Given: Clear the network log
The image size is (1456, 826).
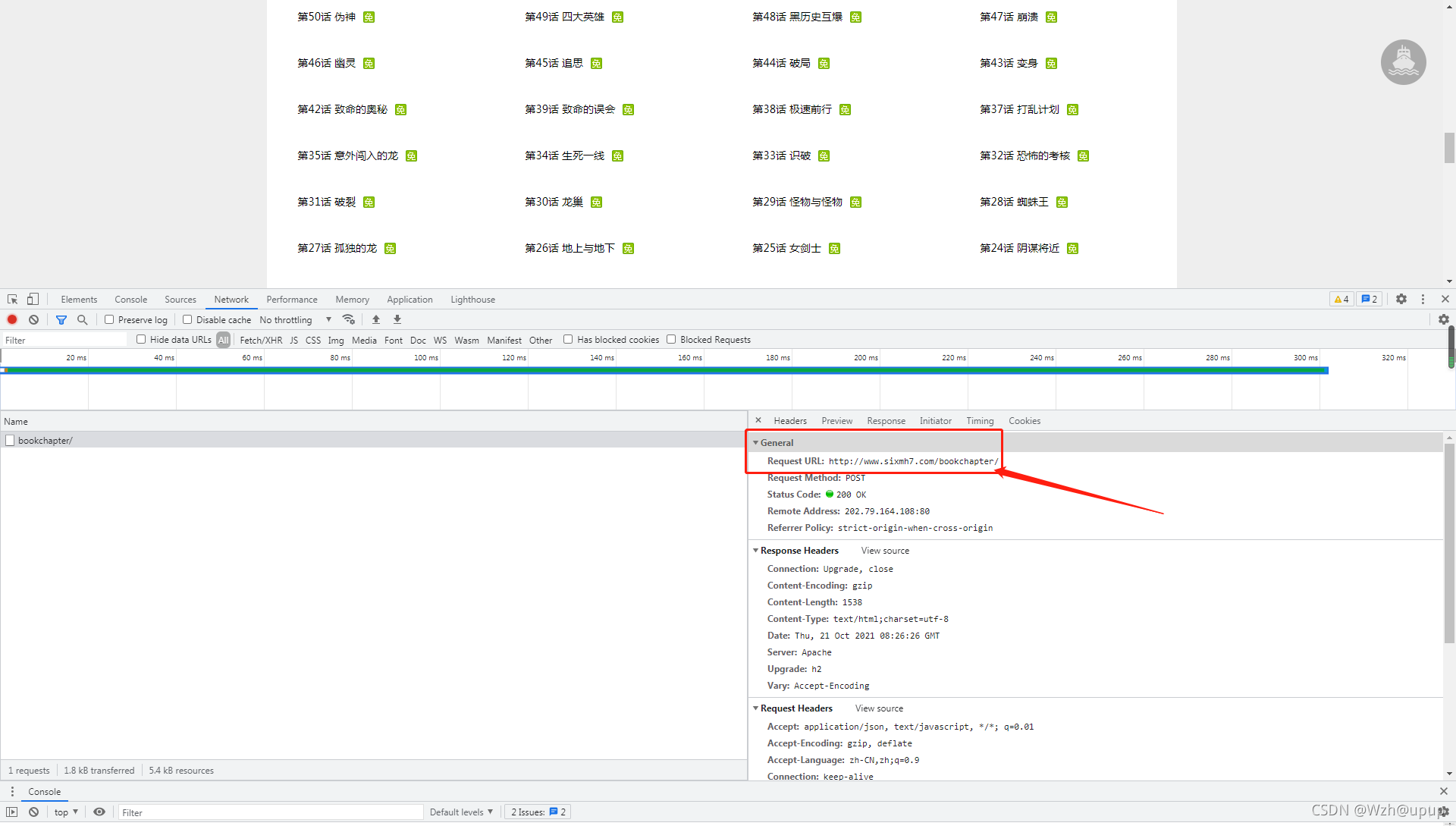Looking at the screenshot, I should (x=33, y=319).
